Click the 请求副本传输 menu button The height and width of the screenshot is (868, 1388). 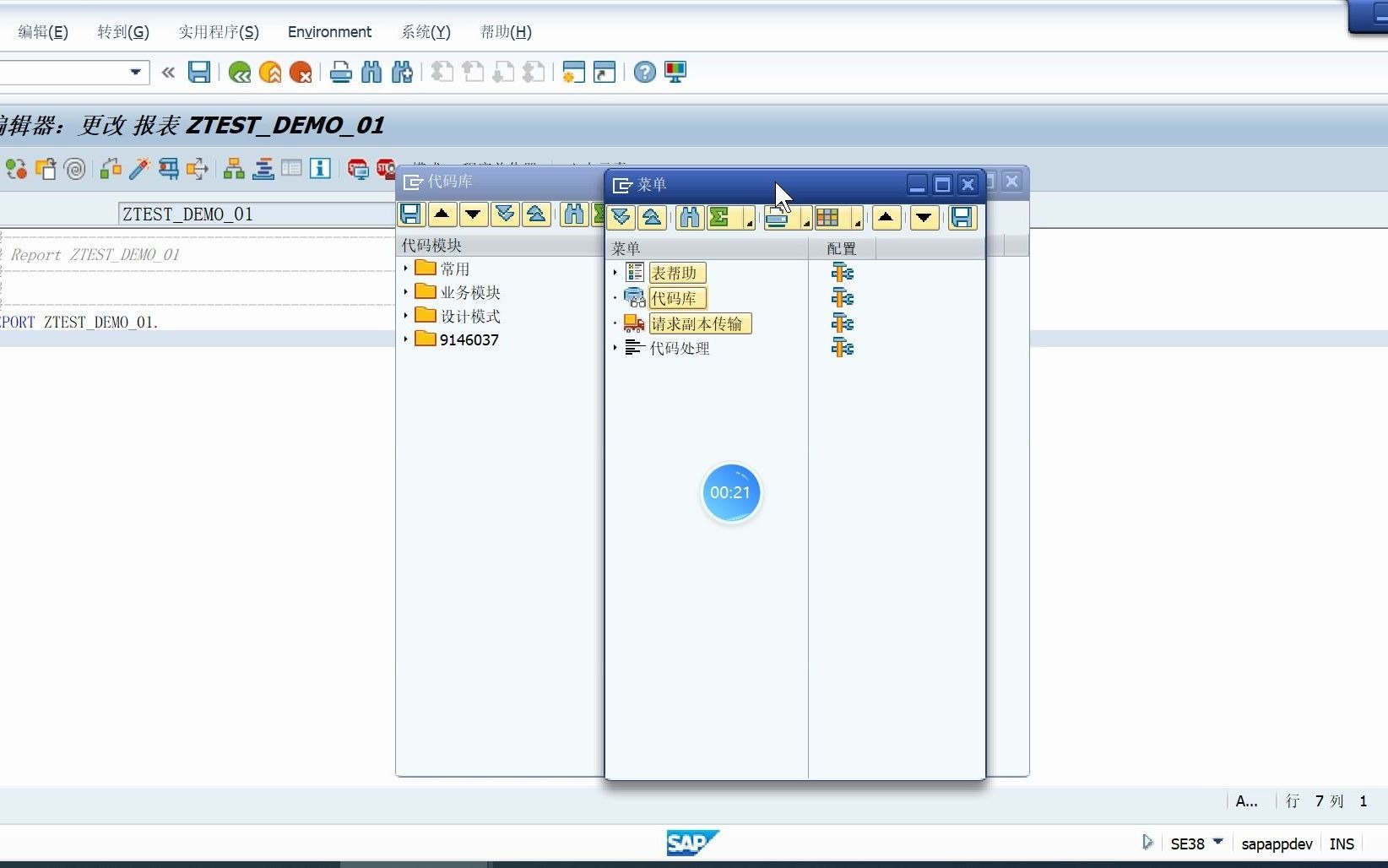700,323
